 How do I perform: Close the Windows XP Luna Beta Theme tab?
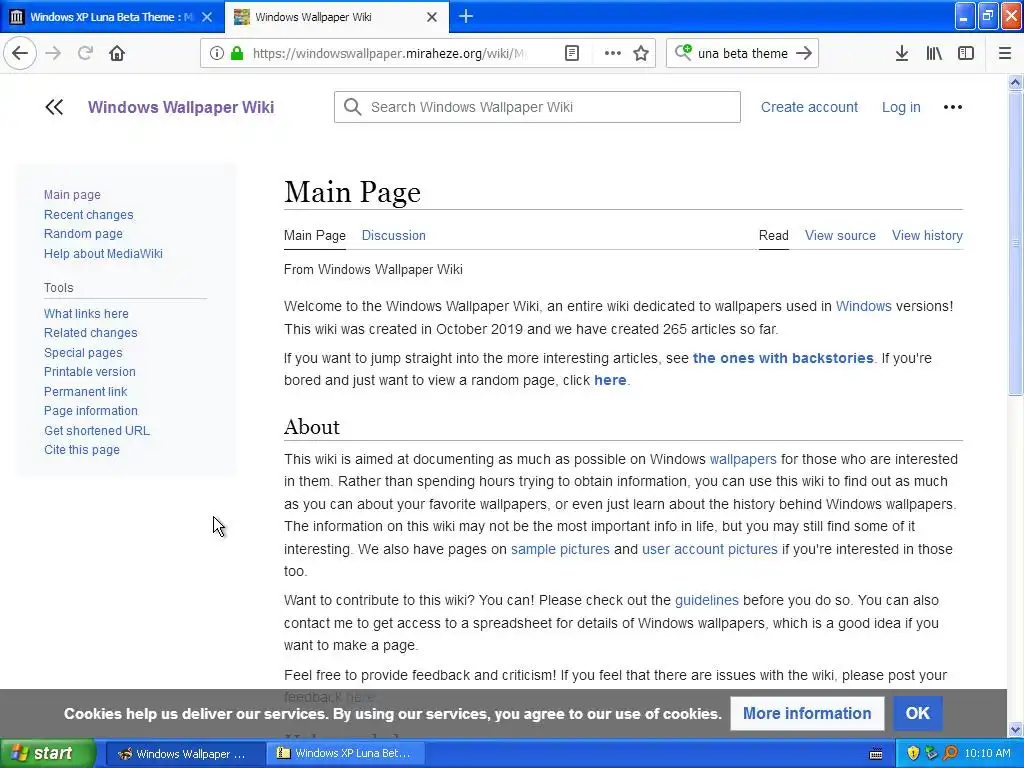tap(207, 17)
